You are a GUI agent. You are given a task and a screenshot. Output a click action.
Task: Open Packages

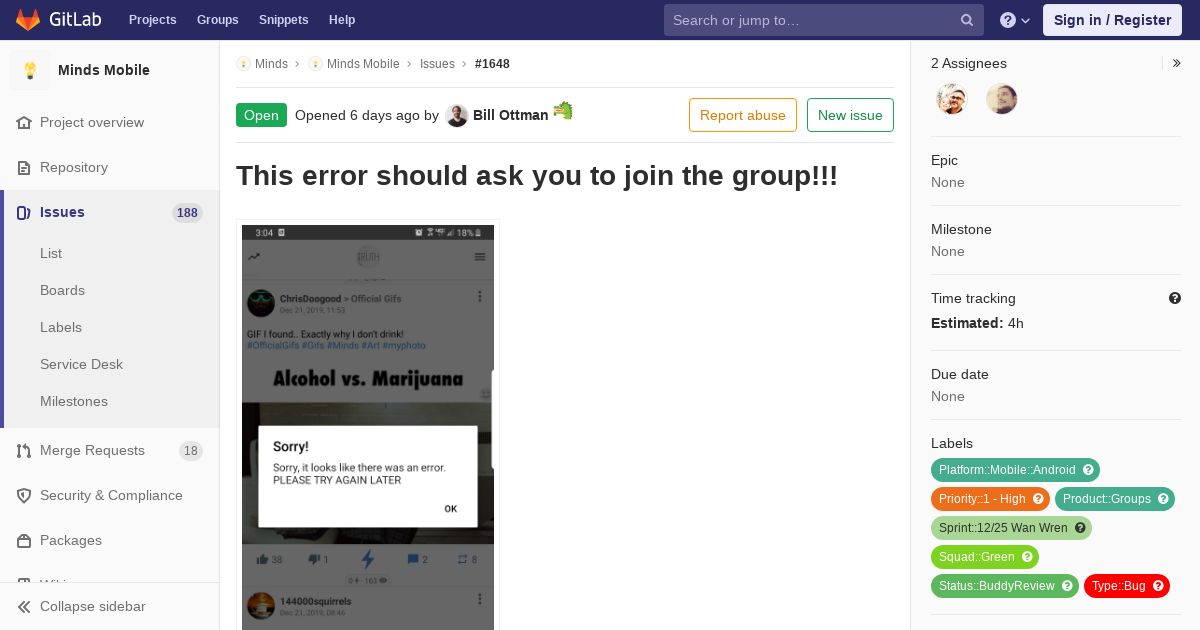coord(71,540)
